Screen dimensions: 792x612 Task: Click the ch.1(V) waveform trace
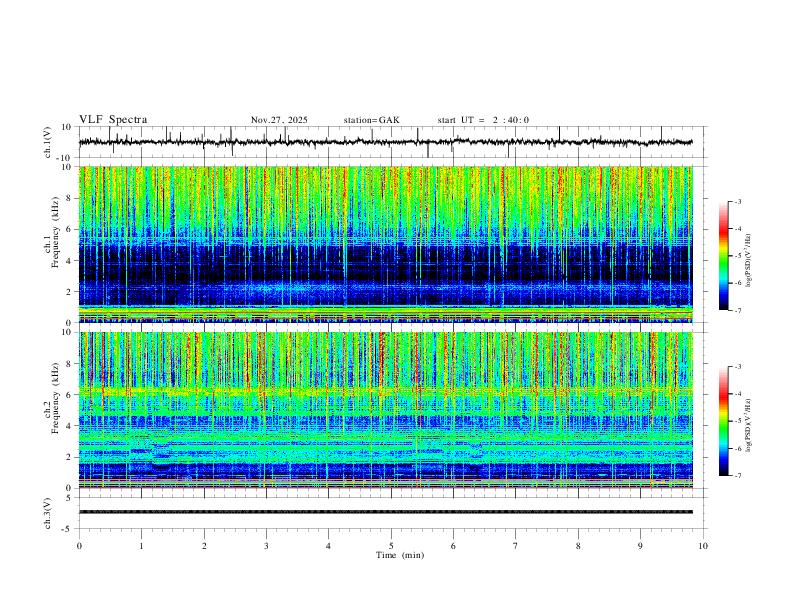coord(386,142)
